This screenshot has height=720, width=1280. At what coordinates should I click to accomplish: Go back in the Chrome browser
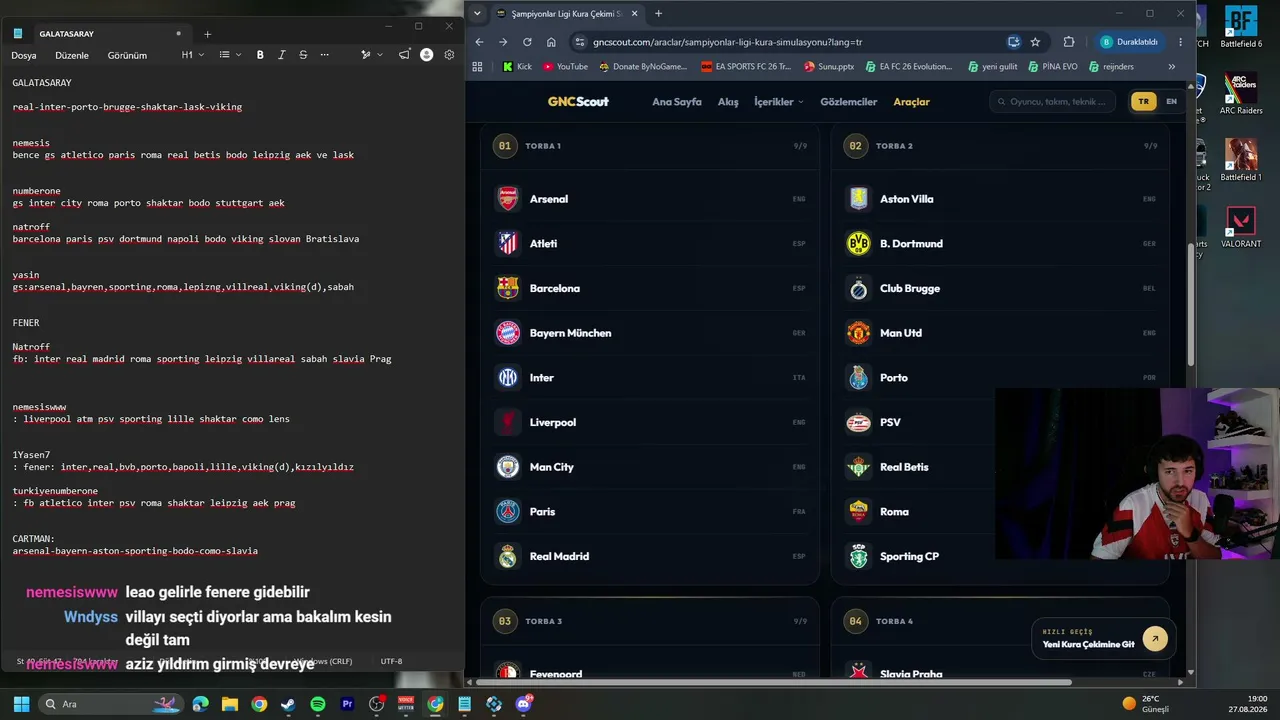tap(479, 42)
